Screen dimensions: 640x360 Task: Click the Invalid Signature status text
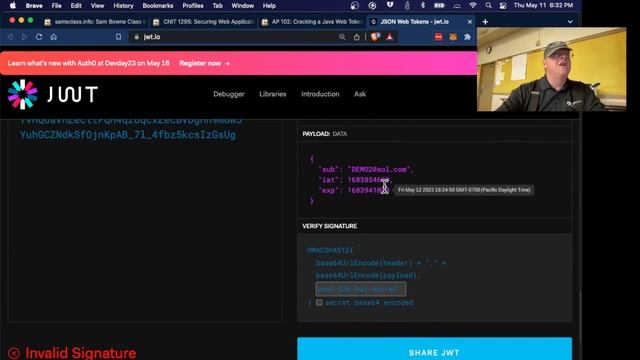(81, 353)
